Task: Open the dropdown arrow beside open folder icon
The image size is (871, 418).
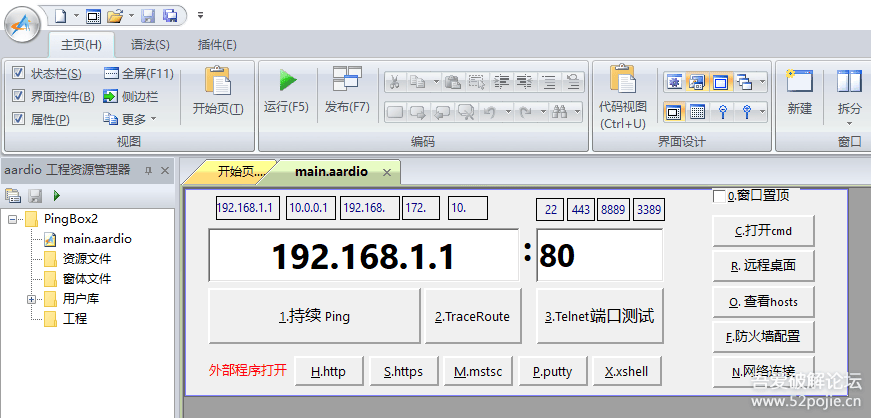Action: point(131,16)
